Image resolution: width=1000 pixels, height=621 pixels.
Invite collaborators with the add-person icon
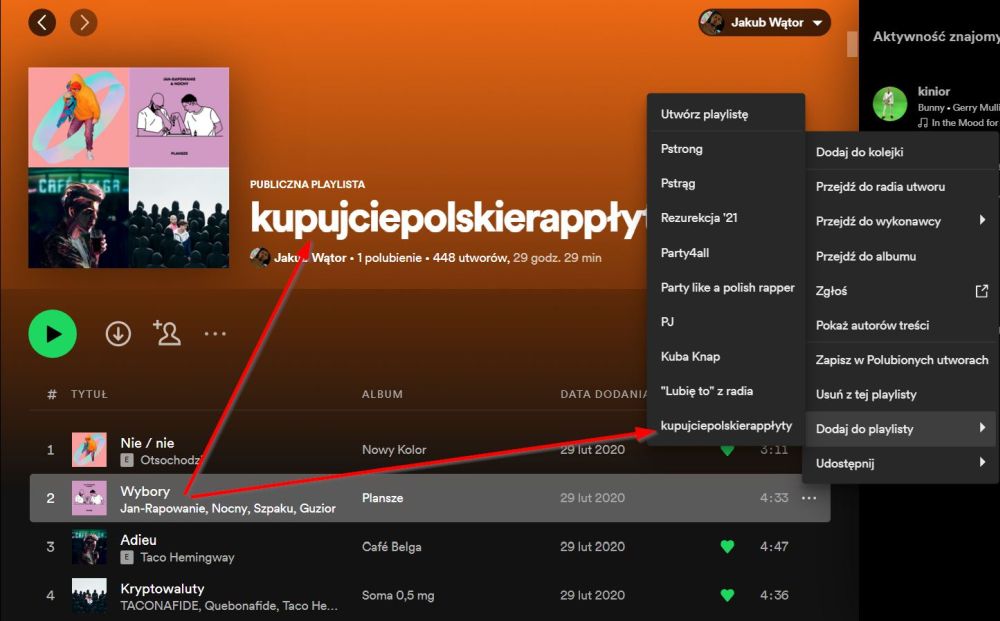[166, 333]
